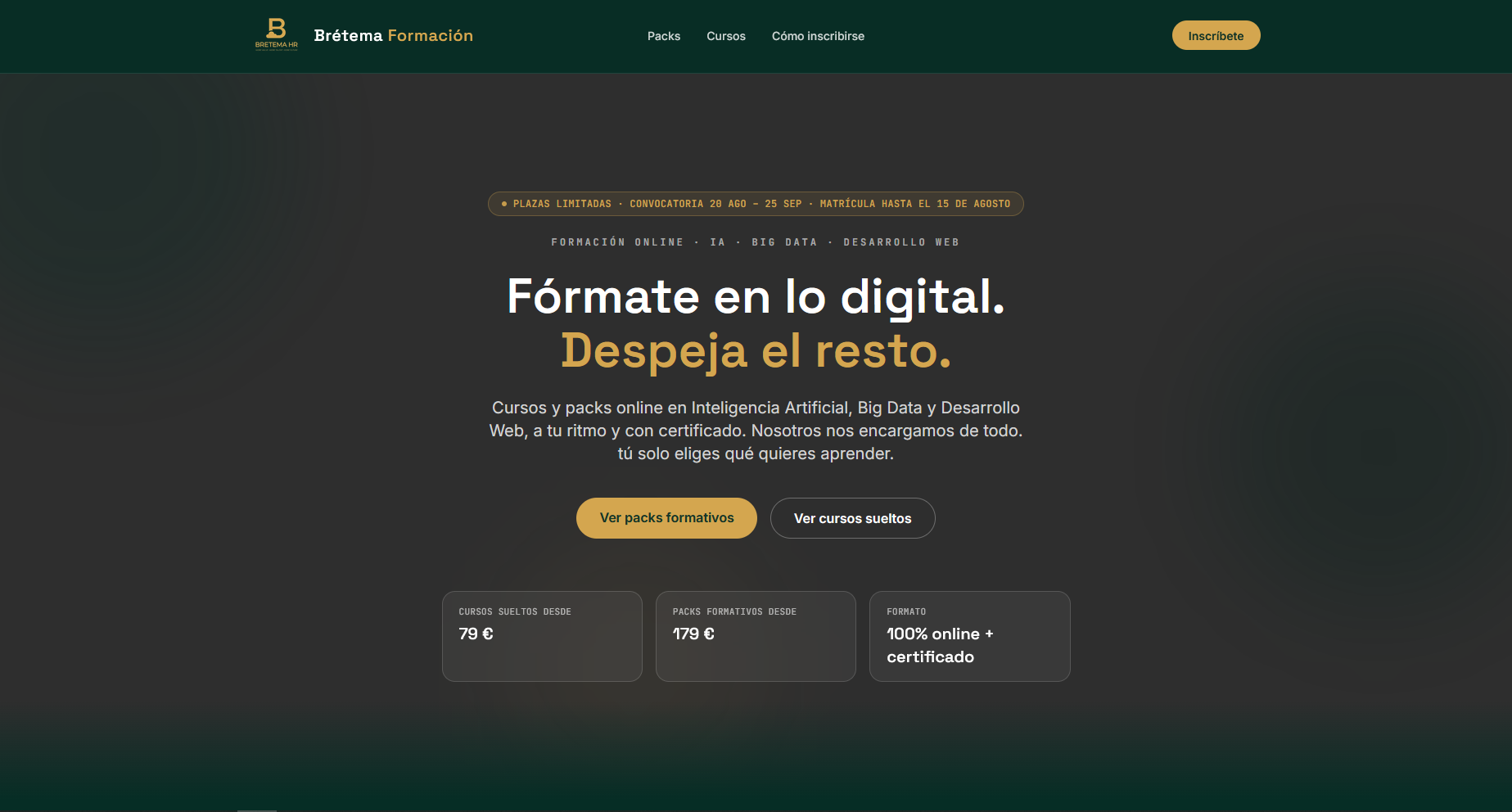The image size is (1512, 812).
Task: Select the Cursos sueltos desde 79 € card
Action: pyautogui.click(x=542, y=636)
